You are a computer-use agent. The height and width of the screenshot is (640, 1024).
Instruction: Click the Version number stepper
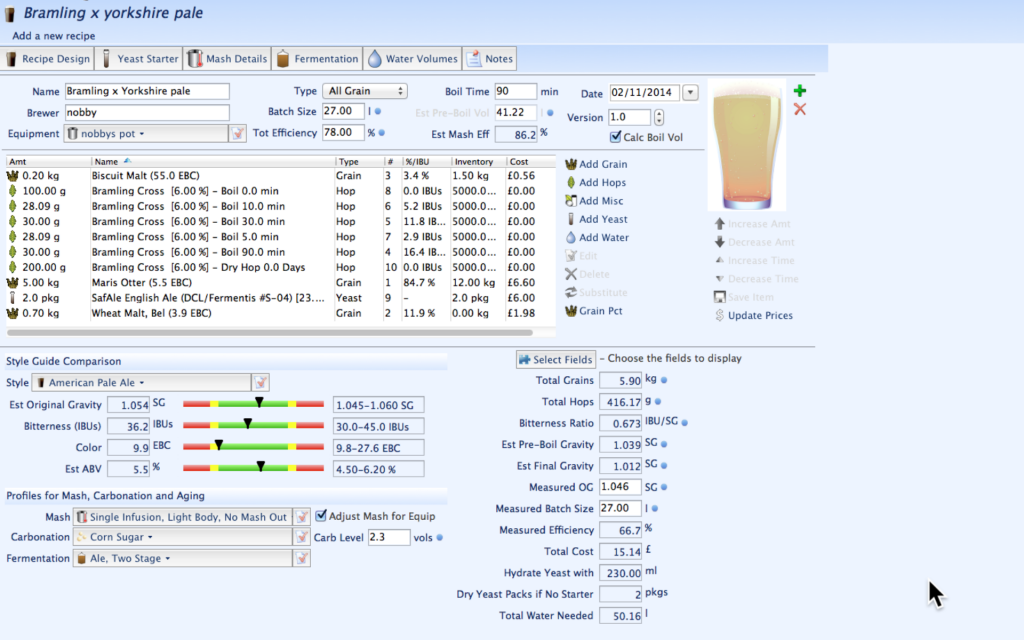point(658,118)
